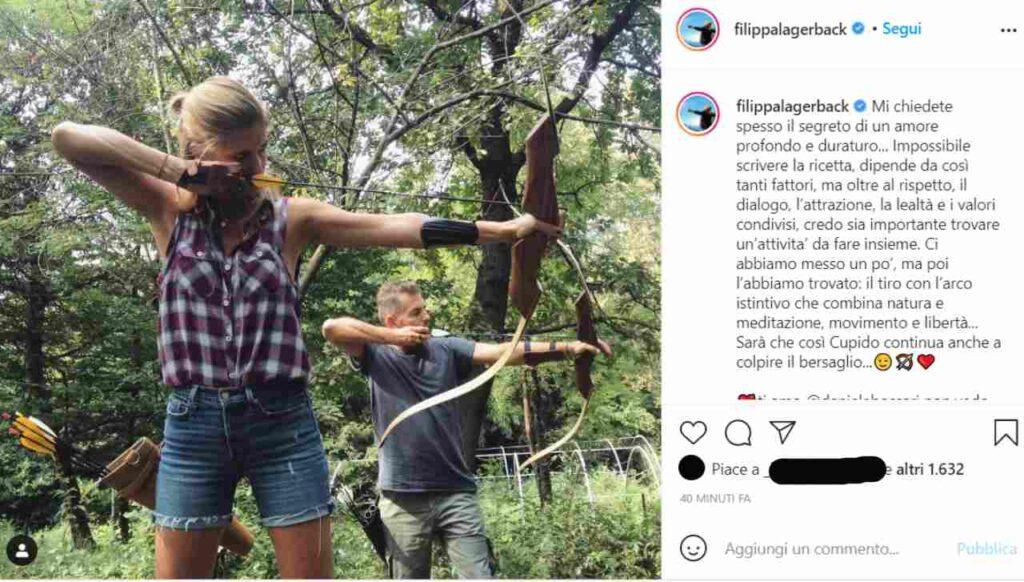Click the archery photo
Screen dimensions: 1024x582
(x=330, y=290)
